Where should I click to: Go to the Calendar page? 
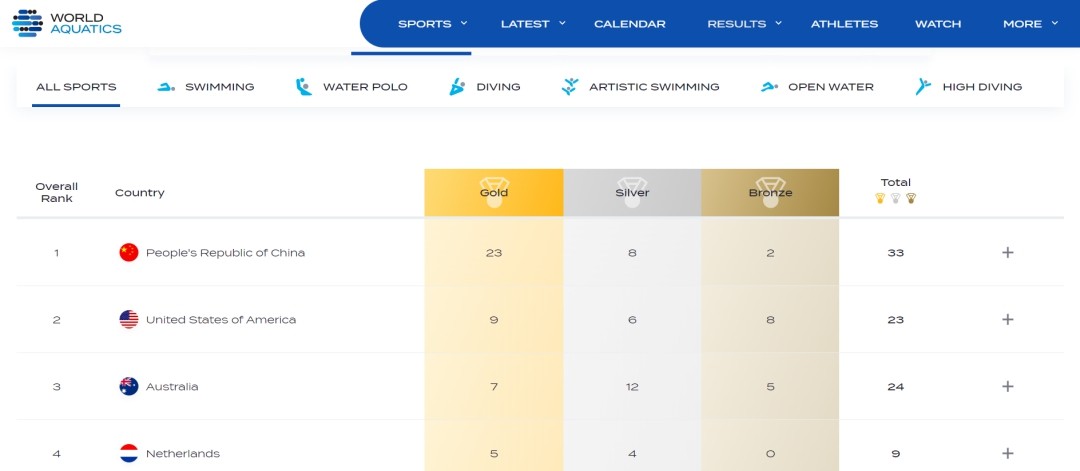coord(630,24)
